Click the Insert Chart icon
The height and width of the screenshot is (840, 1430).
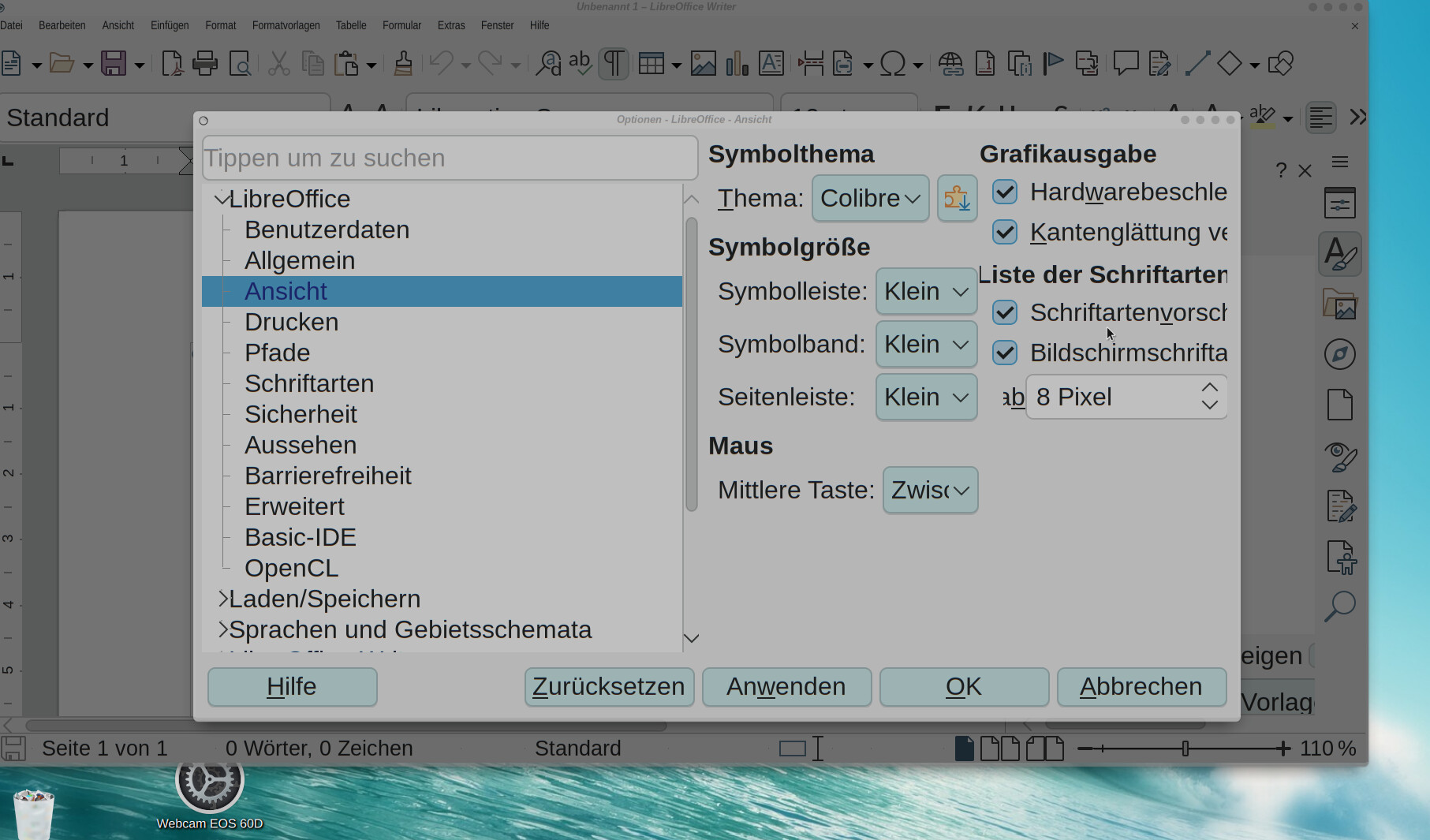[x=737, y=63]
